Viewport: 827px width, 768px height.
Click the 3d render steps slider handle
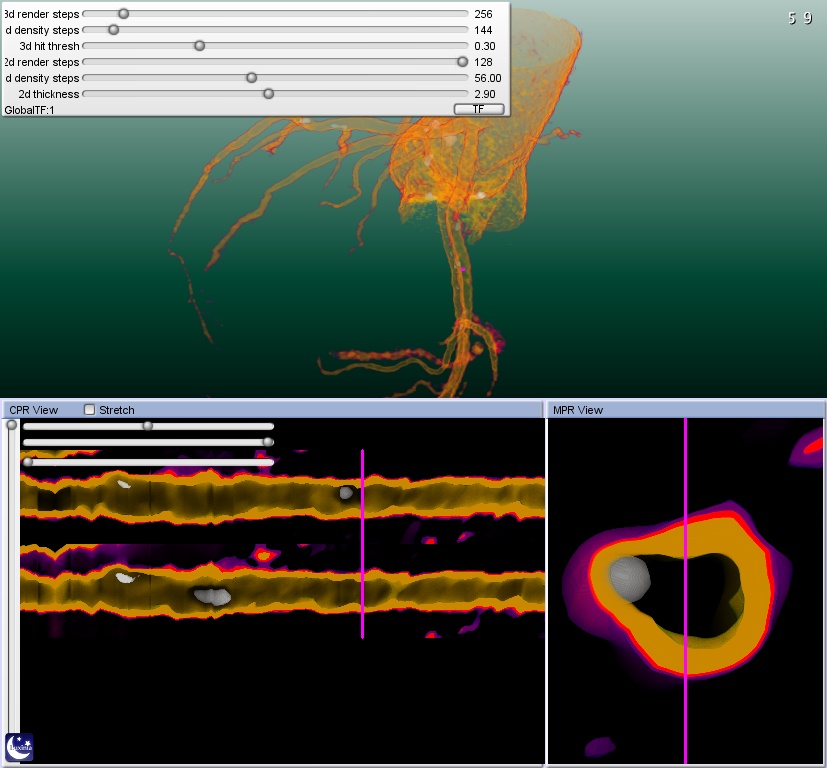123,14
